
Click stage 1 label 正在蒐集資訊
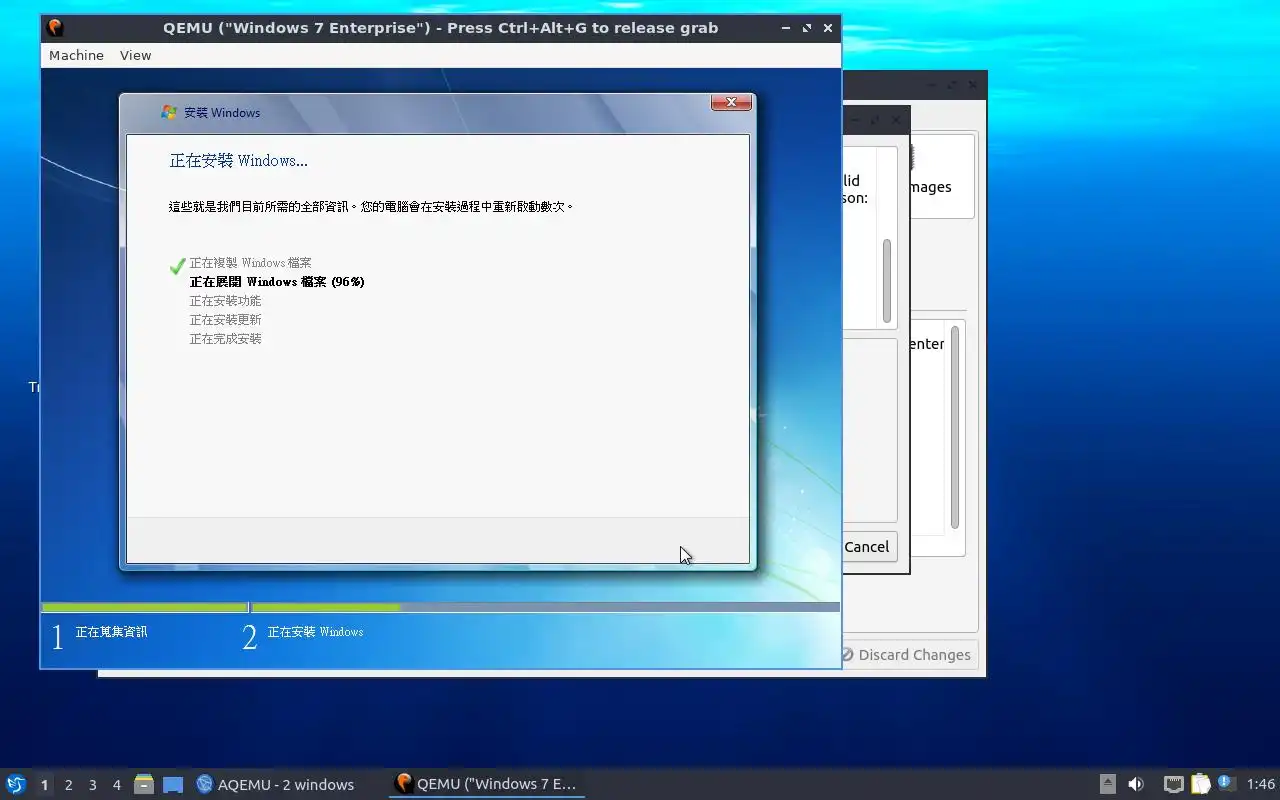111,632
